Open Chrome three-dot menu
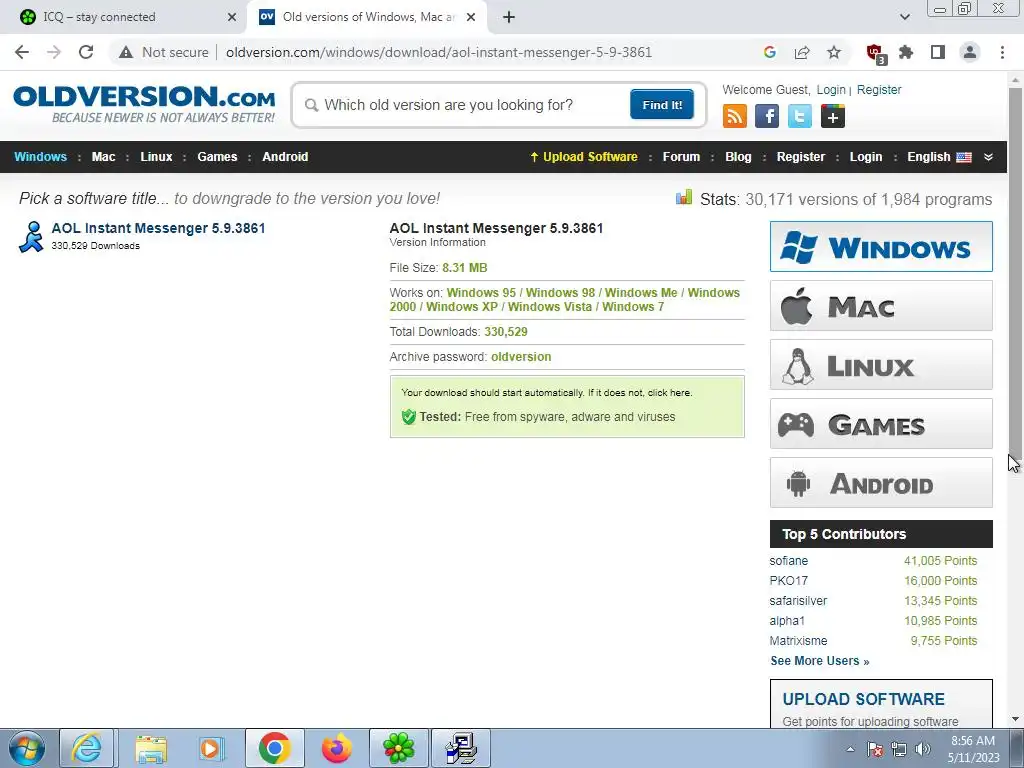1024x768 pixels. point(1002,52)
